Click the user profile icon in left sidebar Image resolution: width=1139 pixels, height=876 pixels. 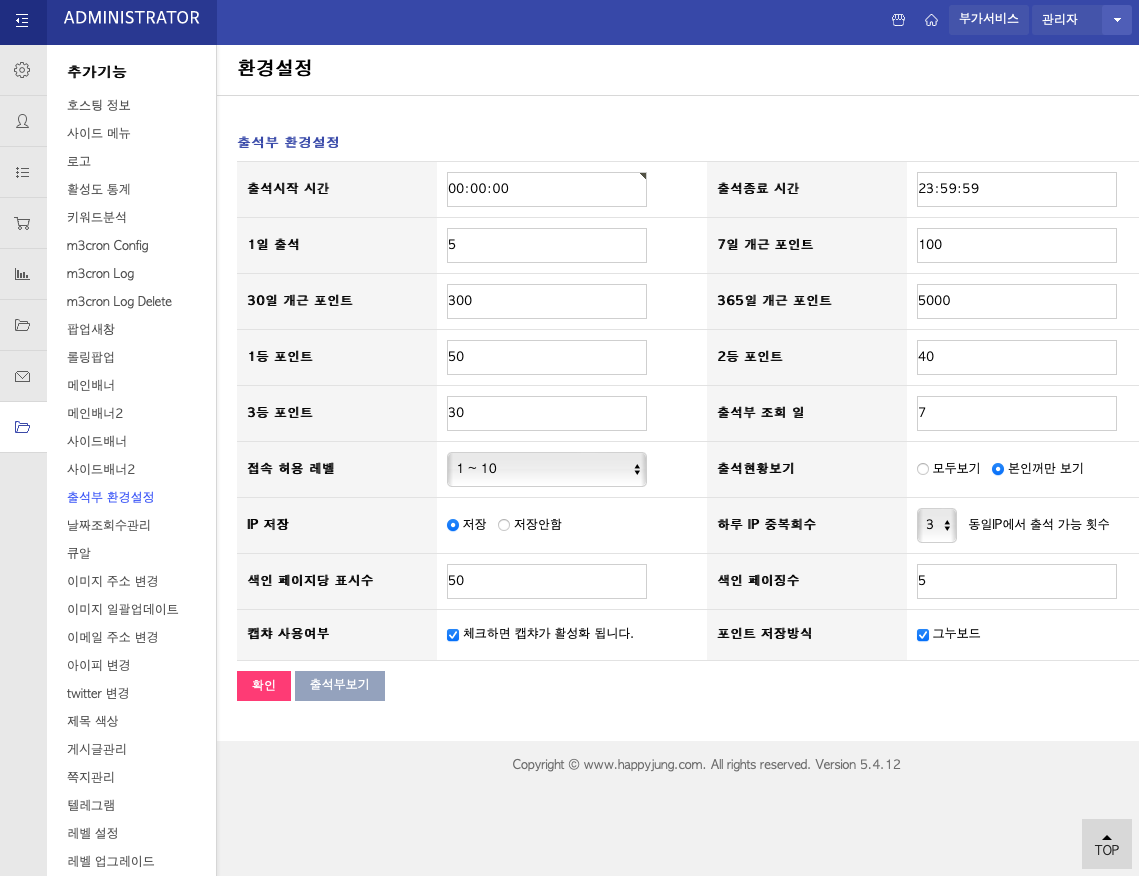(22, 120)
